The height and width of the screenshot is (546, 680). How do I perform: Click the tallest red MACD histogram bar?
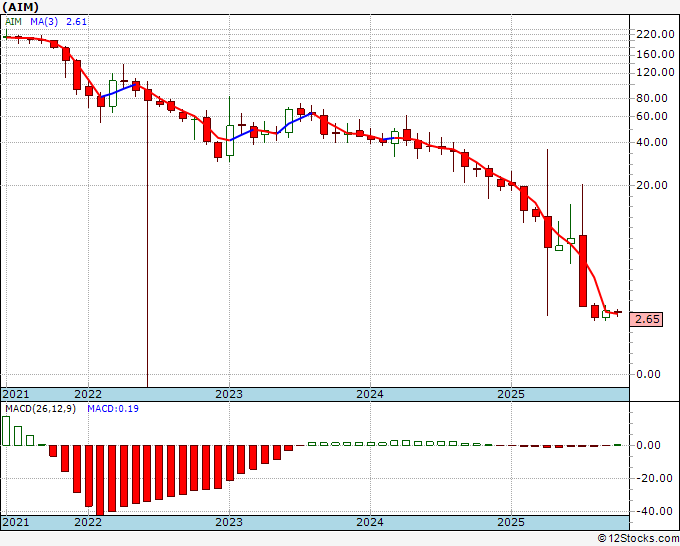100,480
